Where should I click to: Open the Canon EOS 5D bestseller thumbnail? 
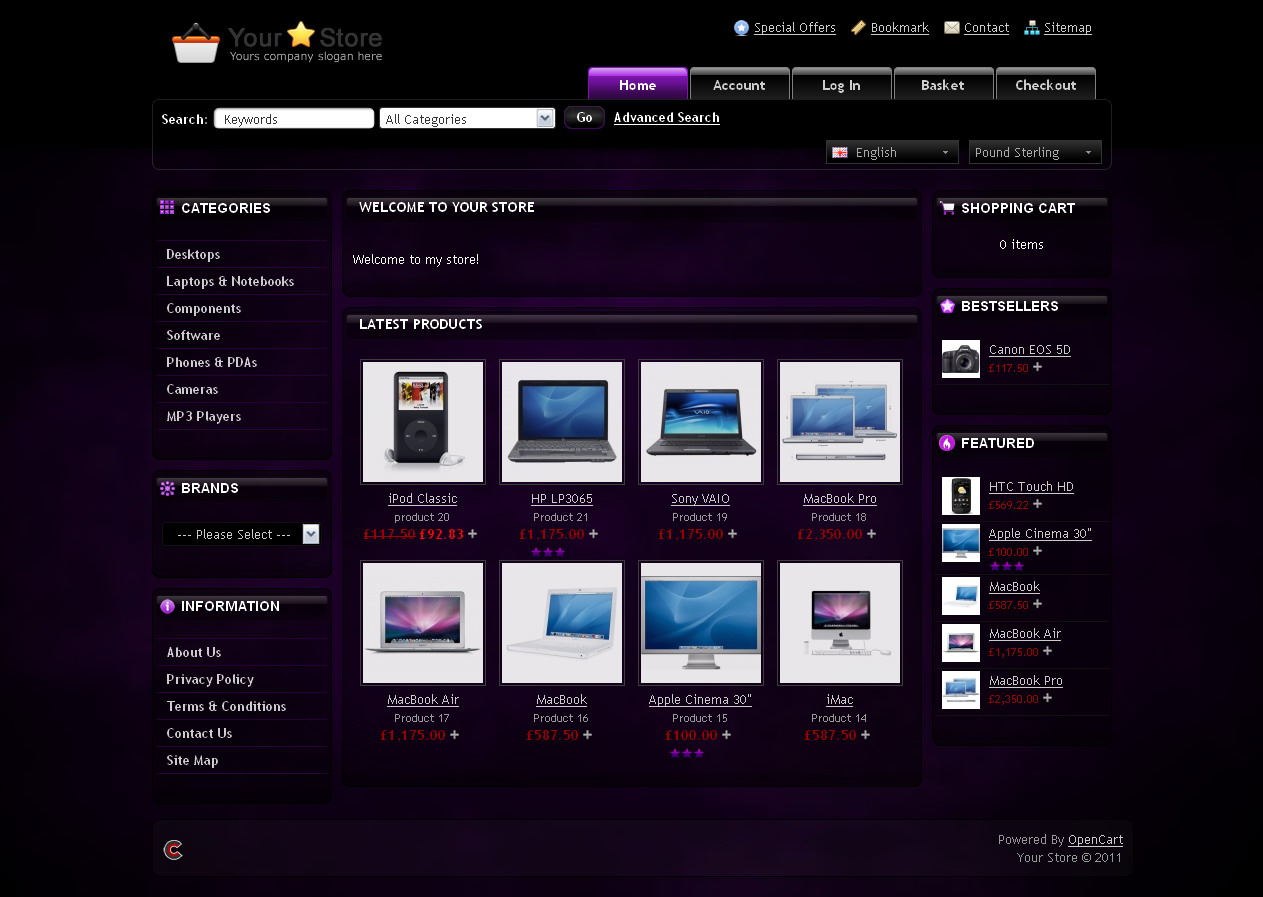pos(961,359)
